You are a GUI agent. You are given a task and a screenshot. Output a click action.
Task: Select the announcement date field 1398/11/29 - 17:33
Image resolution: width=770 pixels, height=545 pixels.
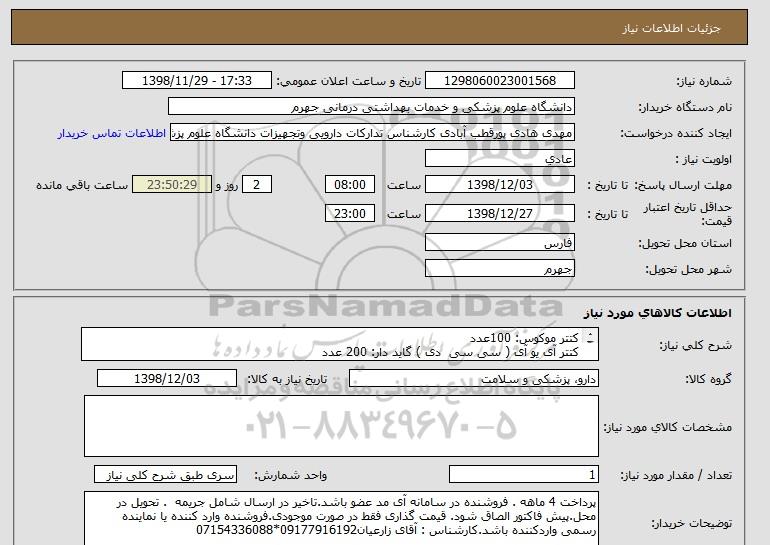[196, 81]
